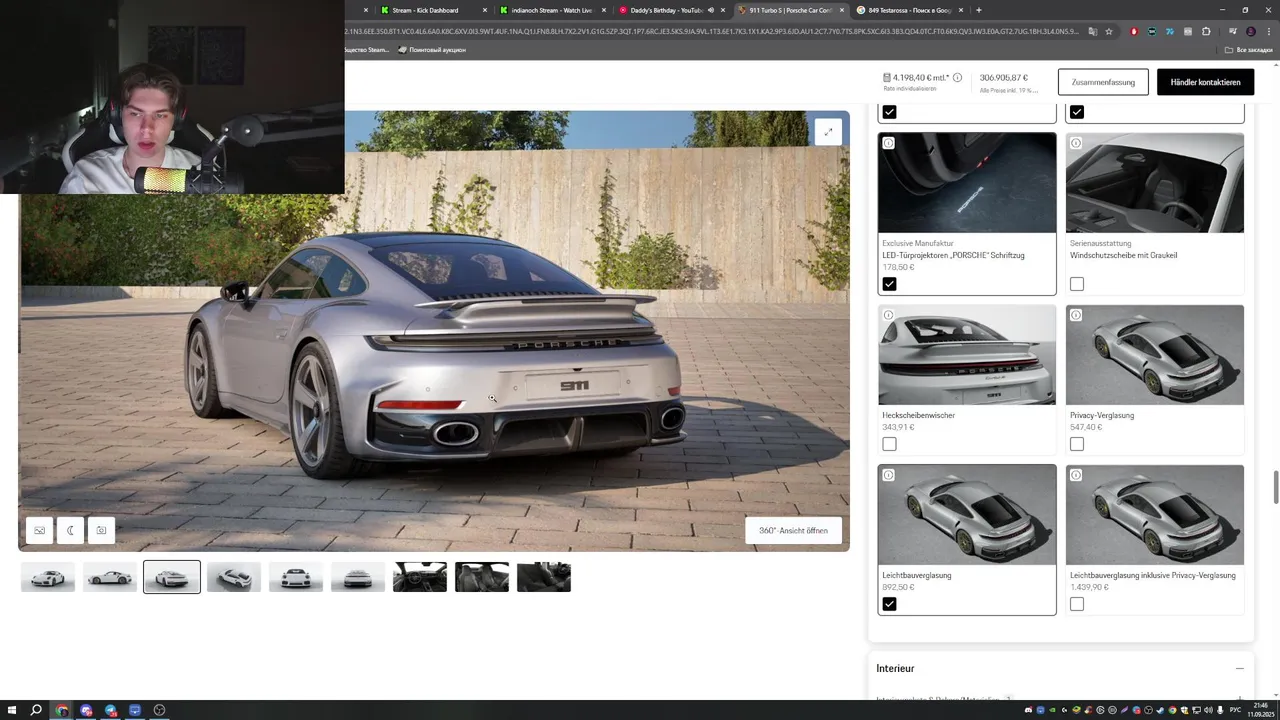Click the page vertical scrollbar
The width and height of the screenshot is (1280, 720).
pos(1275,487)
